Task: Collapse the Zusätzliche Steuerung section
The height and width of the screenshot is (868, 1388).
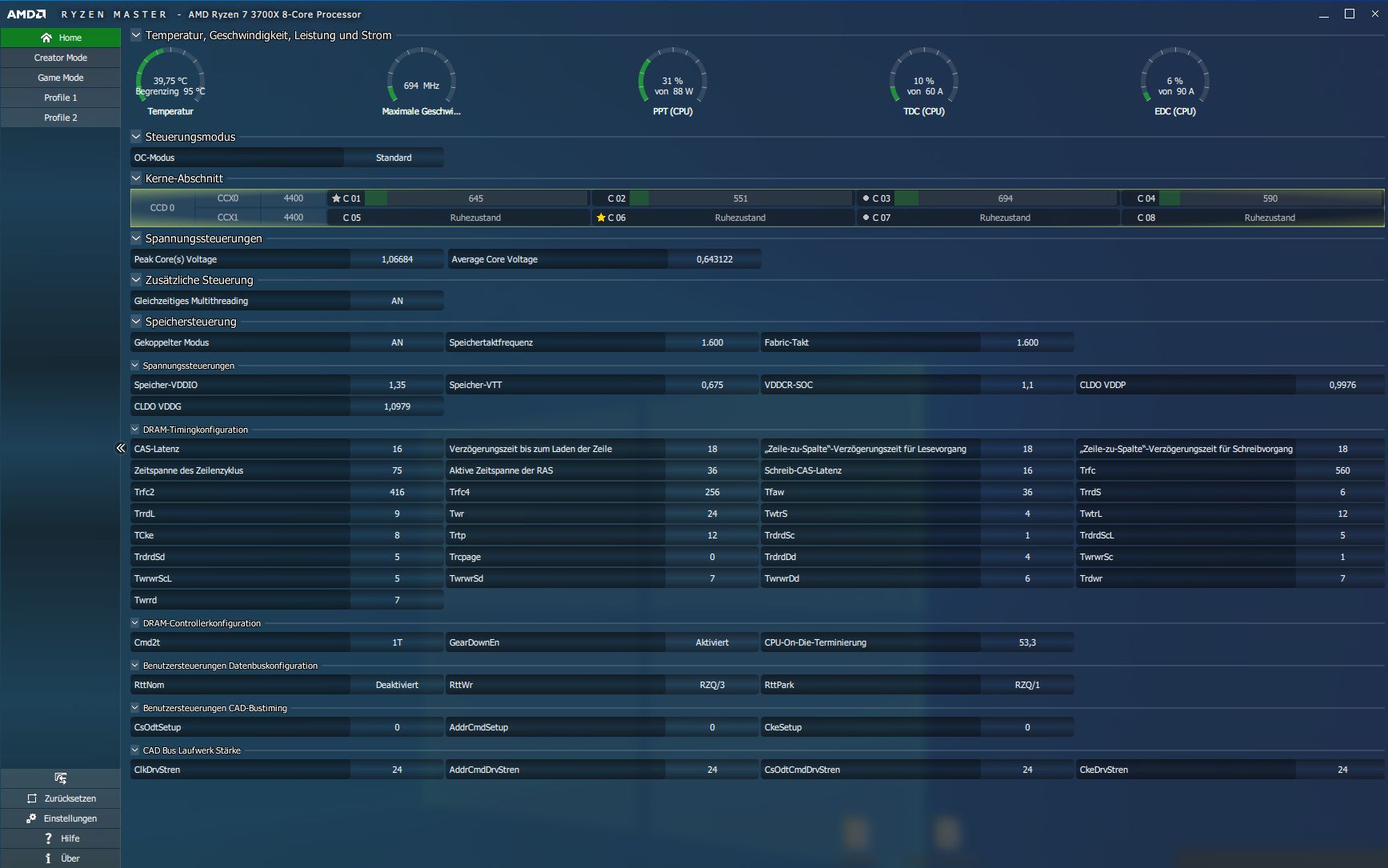Action: coord(136,280)
